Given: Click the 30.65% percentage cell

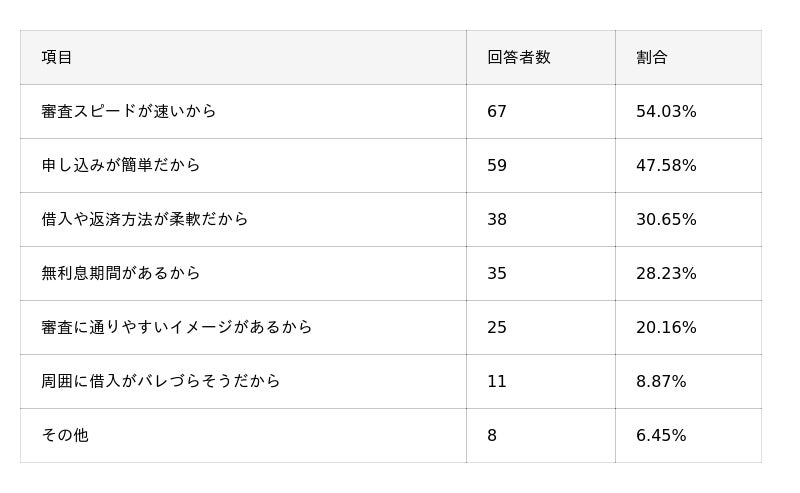Looking at the screenshot, I should click(666, 220).
